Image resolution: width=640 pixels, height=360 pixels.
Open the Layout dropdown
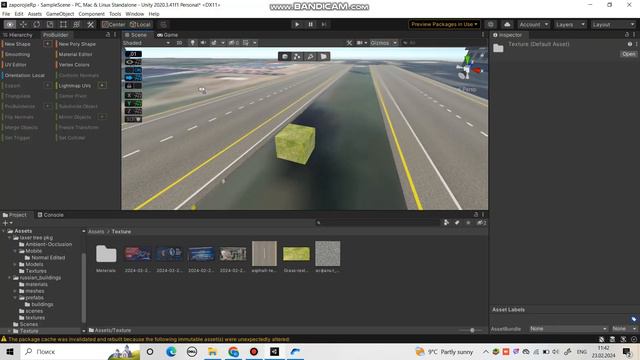tap(613, 24)
